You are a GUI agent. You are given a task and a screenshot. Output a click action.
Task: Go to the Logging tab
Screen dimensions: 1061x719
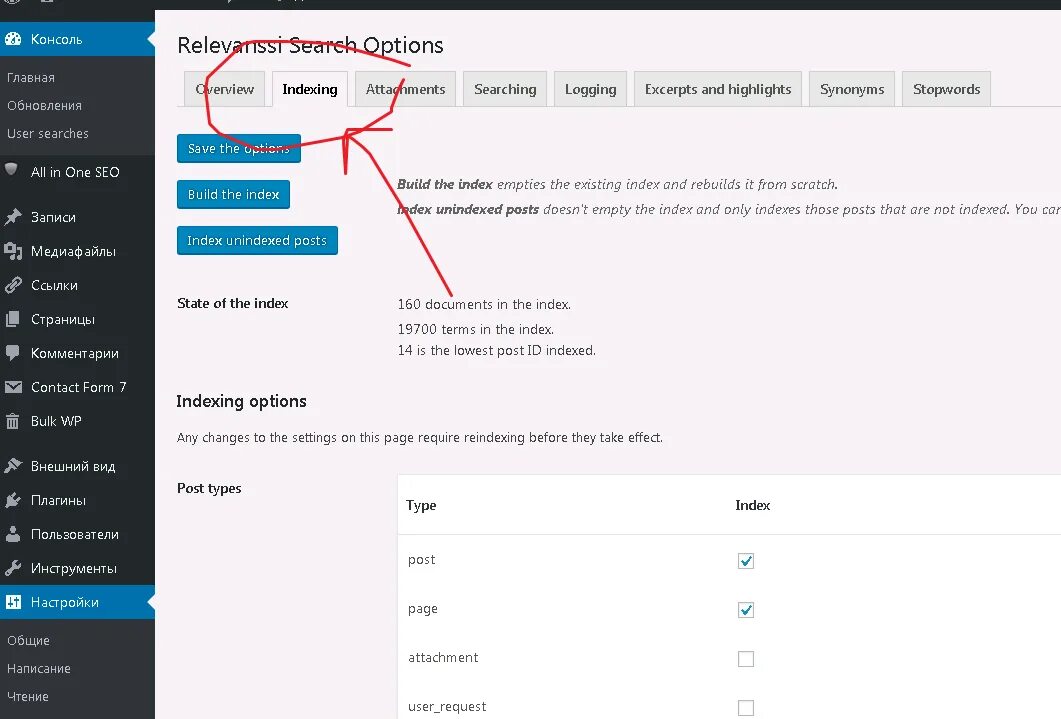click(591, 89)
